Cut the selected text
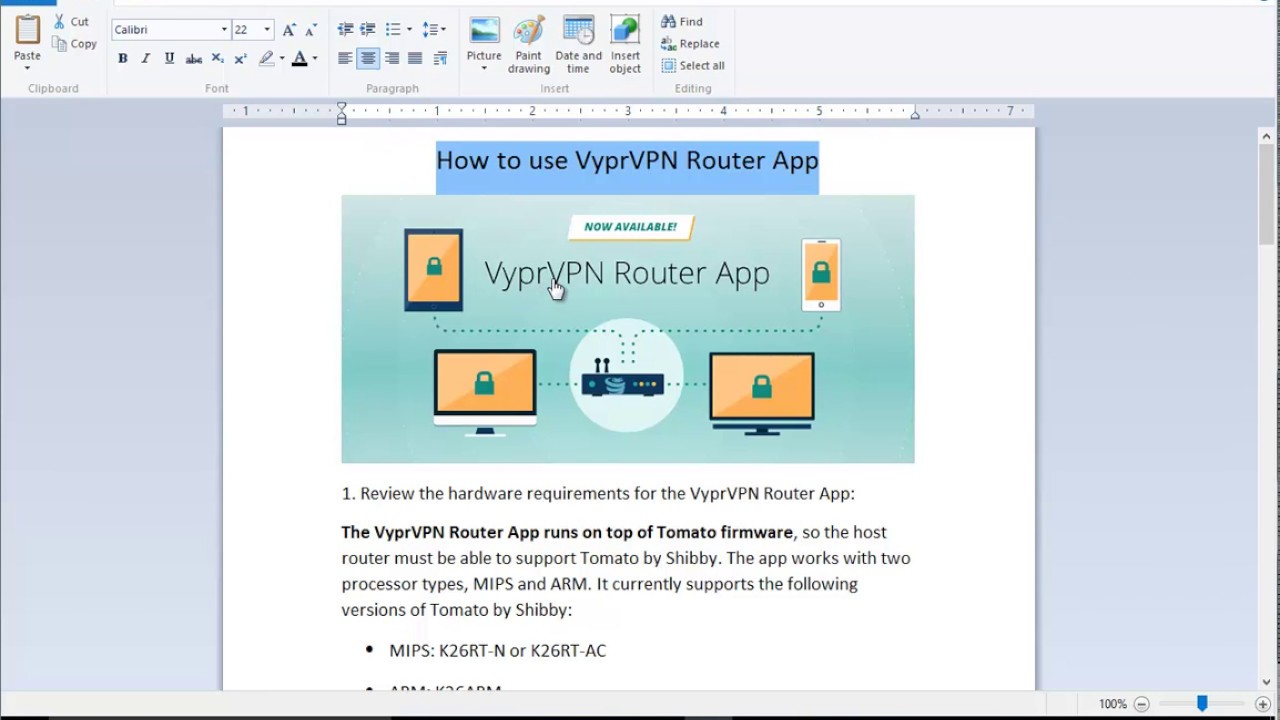This screenshot has width=1280, height=720. point(72,21)
